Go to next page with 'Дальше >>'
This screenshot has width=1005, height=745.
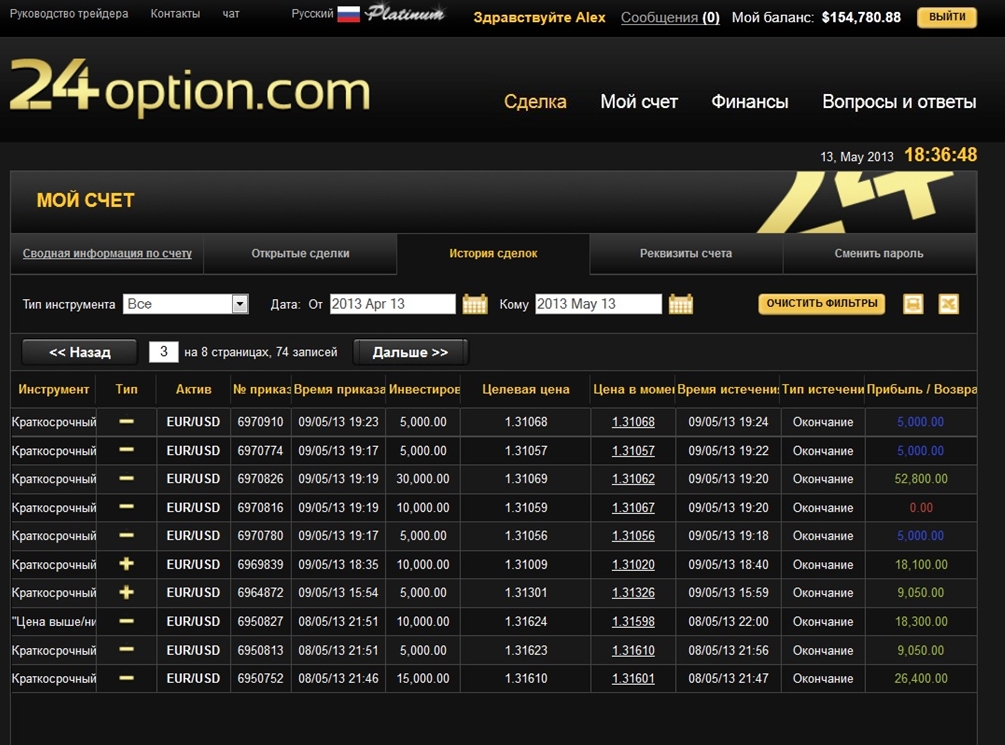[x=410, y=352]
